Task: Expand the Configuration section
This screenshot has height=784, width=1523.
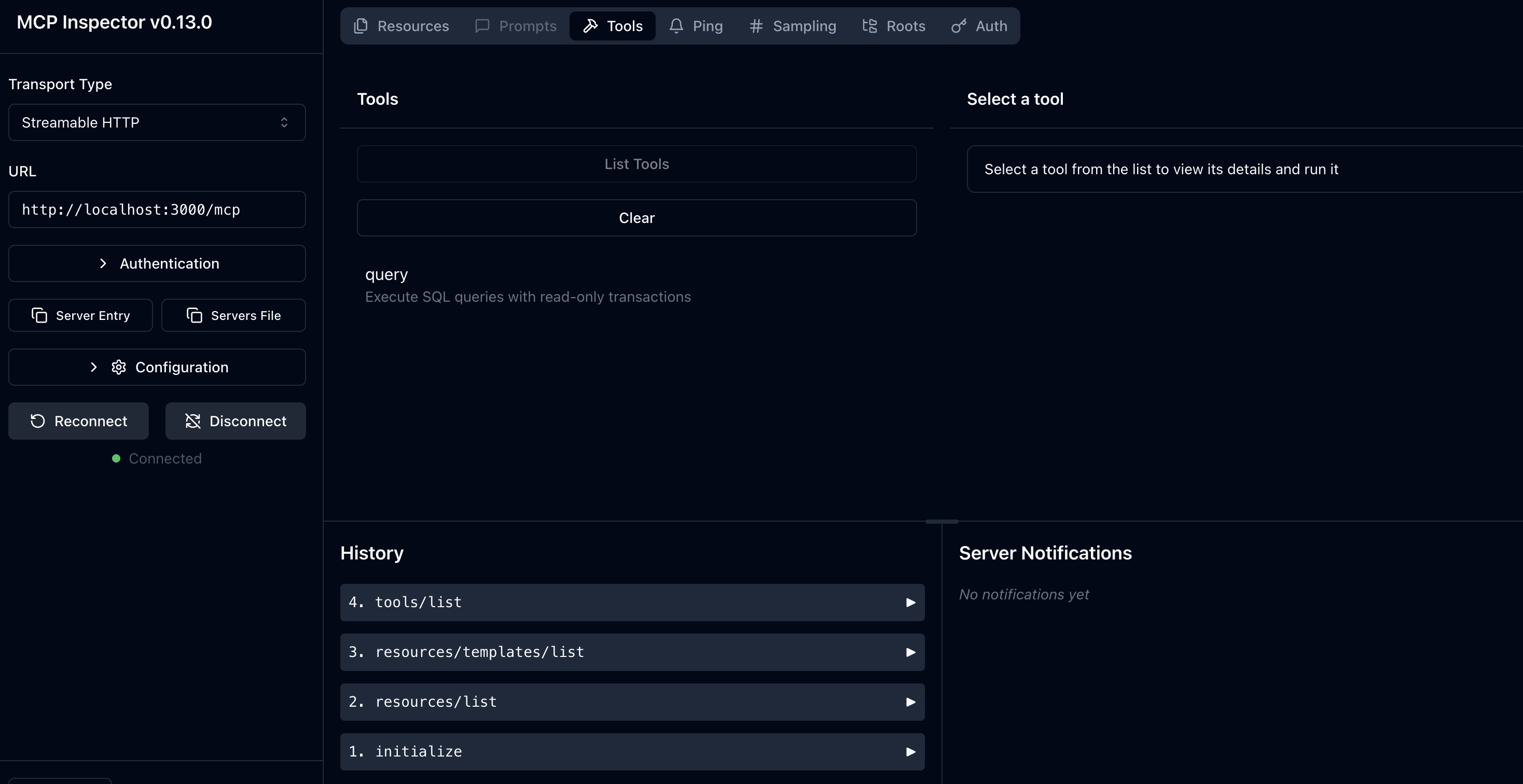Action: click(156, 367)
